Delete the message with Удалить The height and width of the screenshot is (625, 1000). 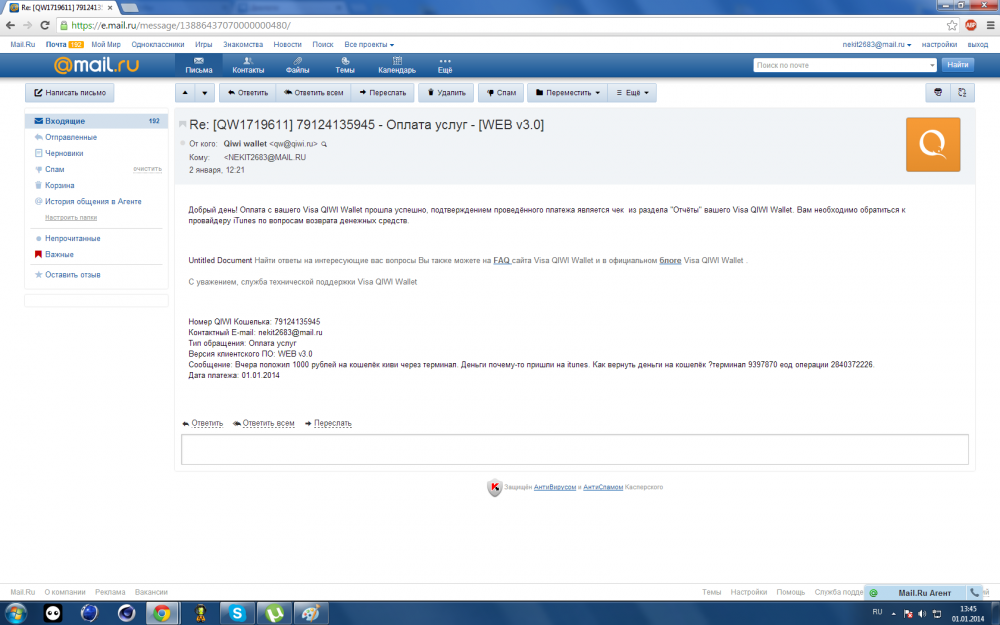click(446, 92)
